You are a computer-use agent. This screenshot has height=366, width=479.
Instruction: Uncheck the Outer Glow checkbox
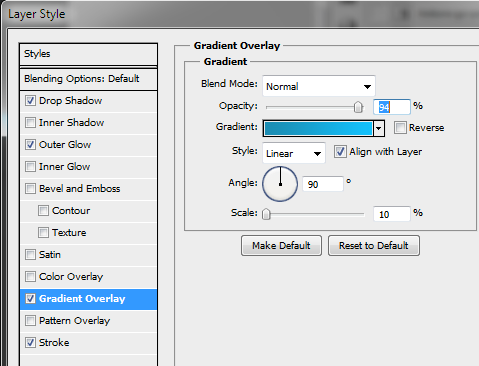pyautogui.click(x=30, y=144)
